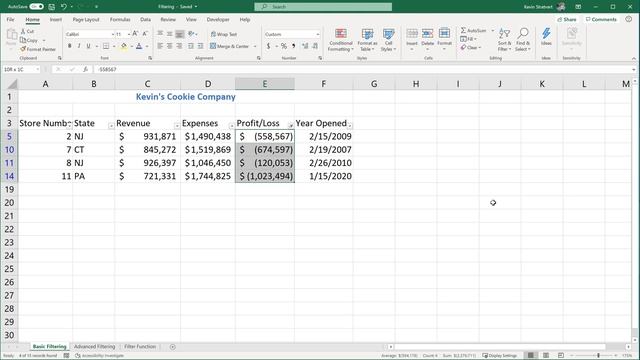Screen dimensions: 640x360
Task: Align text to the right
Action: [x=179, y=46]
